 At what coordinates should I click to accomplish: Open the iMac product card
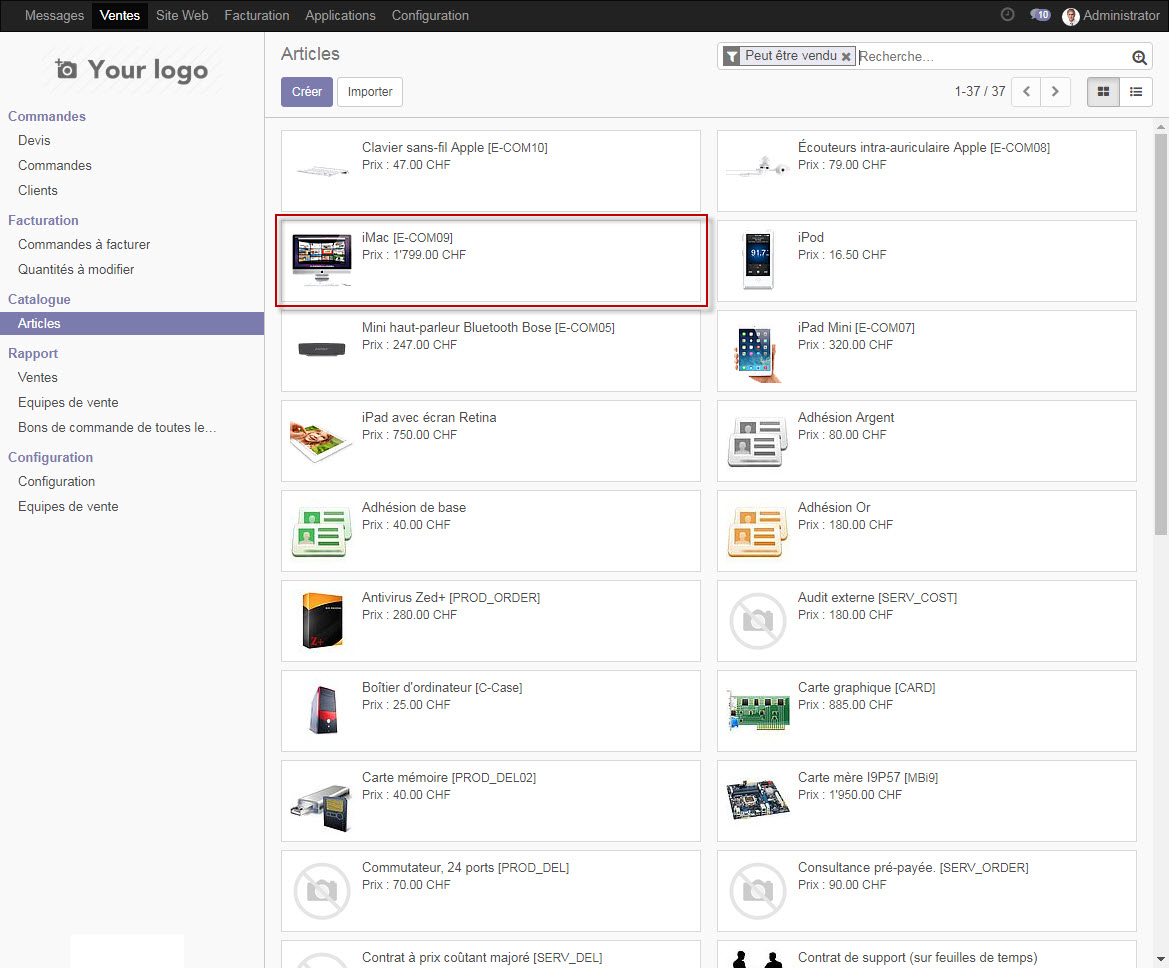491,261
